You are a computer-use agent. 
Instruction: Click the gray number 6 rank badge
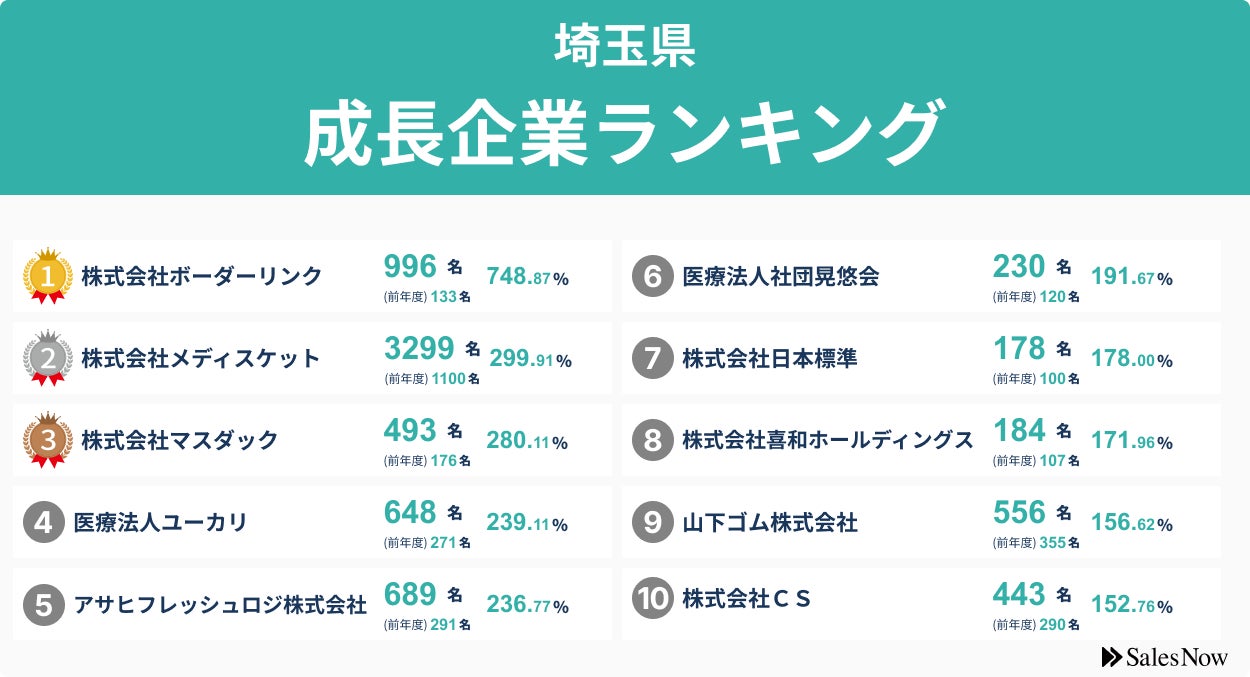(x=652, y=276)
